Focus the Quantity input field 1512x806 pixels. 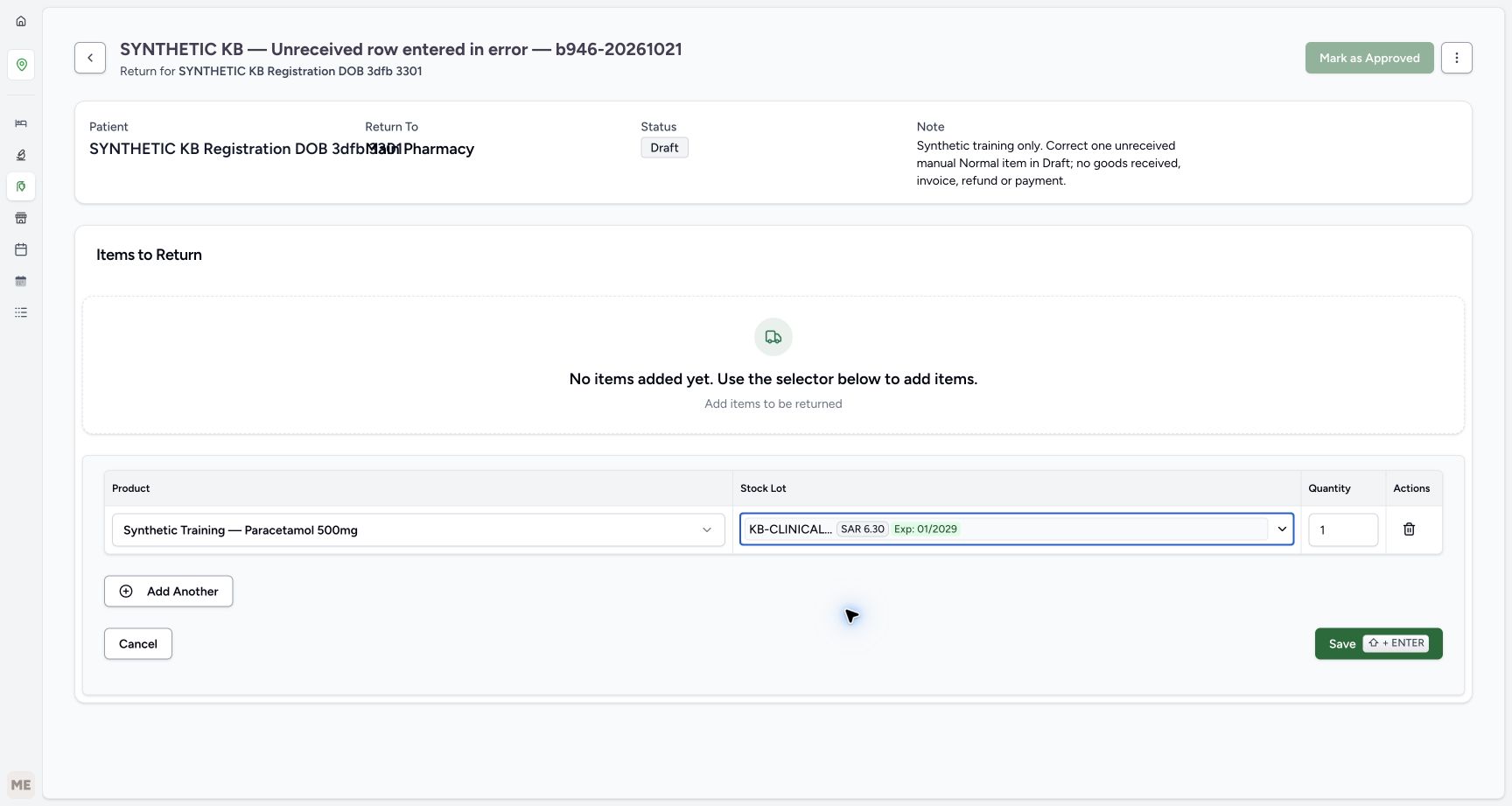pyautogui.click(x=1343, y=530)
